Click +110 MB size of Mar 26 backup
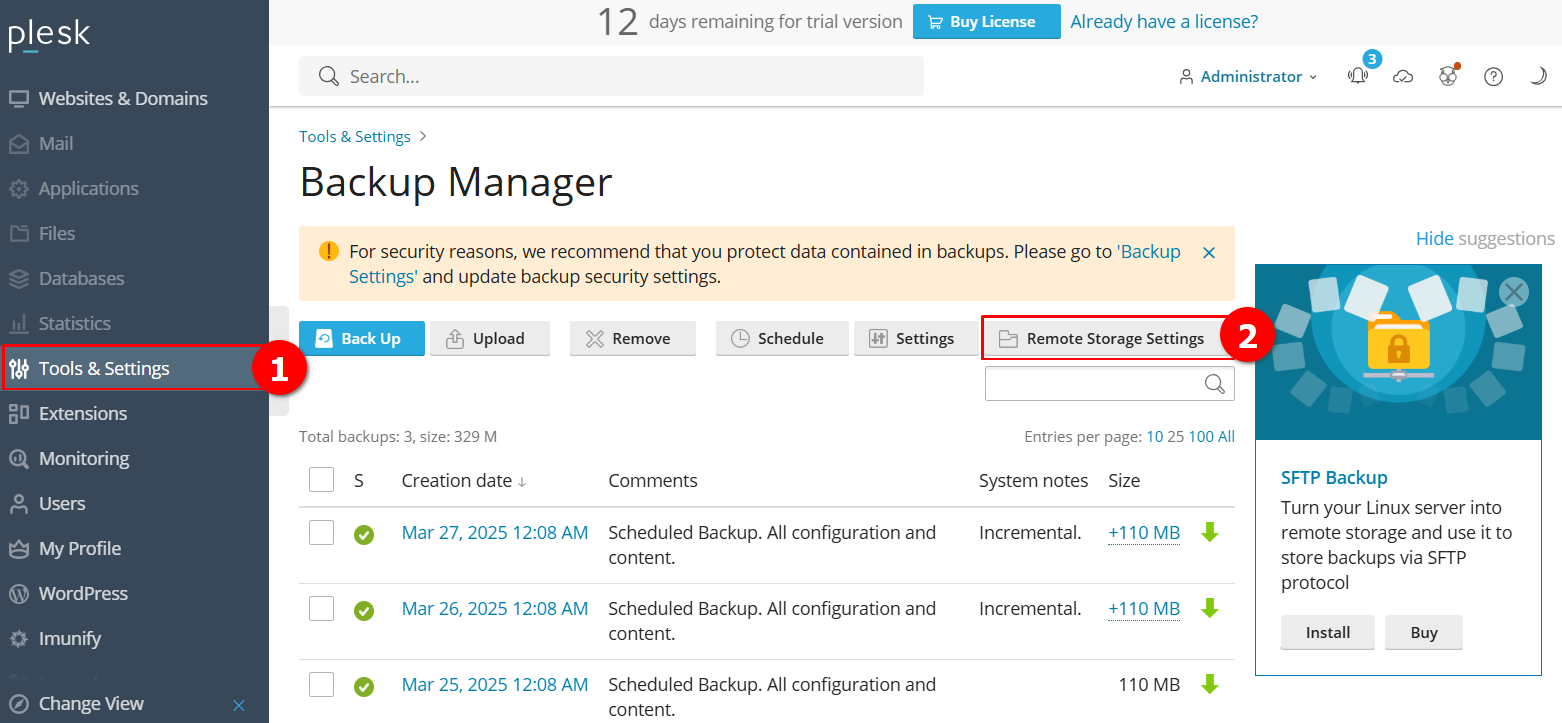1562x723 pixels. [x=1144, y=609]
